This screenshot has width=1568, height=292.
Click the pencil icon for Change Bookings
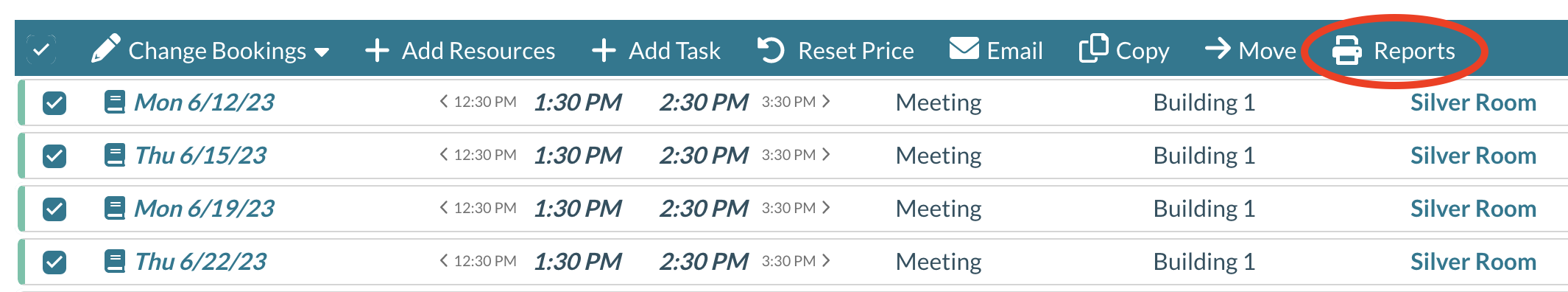pos(105,49)
